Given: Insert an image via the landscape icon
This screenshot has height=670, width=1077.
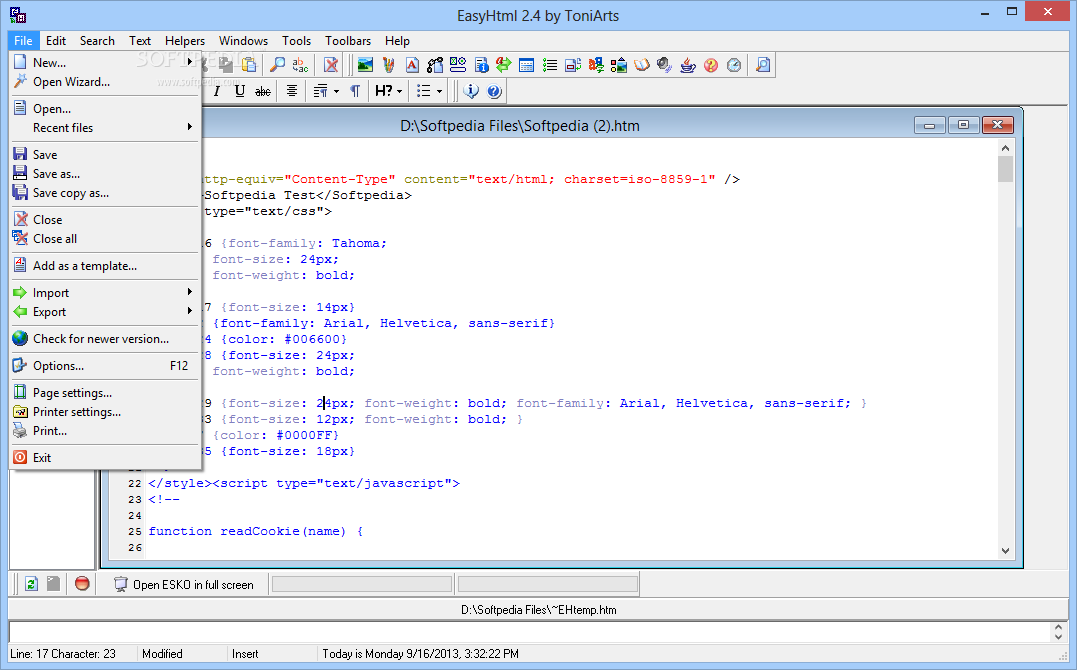Looking at the screenshot, I should [x=365, y=65].
